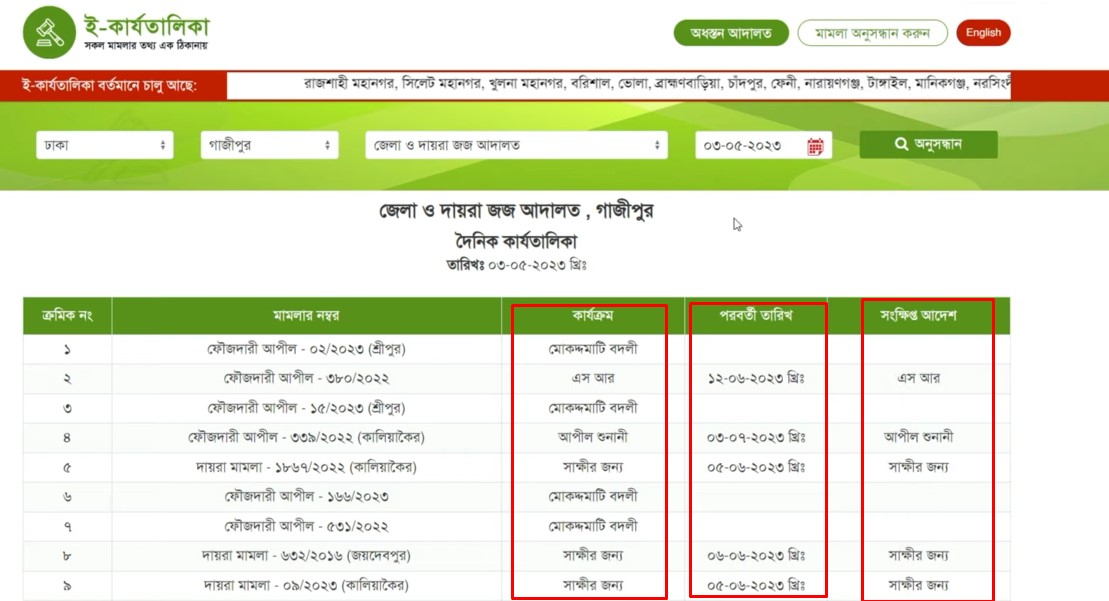Click the ক্রমিক নং column header
Viewport: 1109px width, 601px height.
point(67,316)
